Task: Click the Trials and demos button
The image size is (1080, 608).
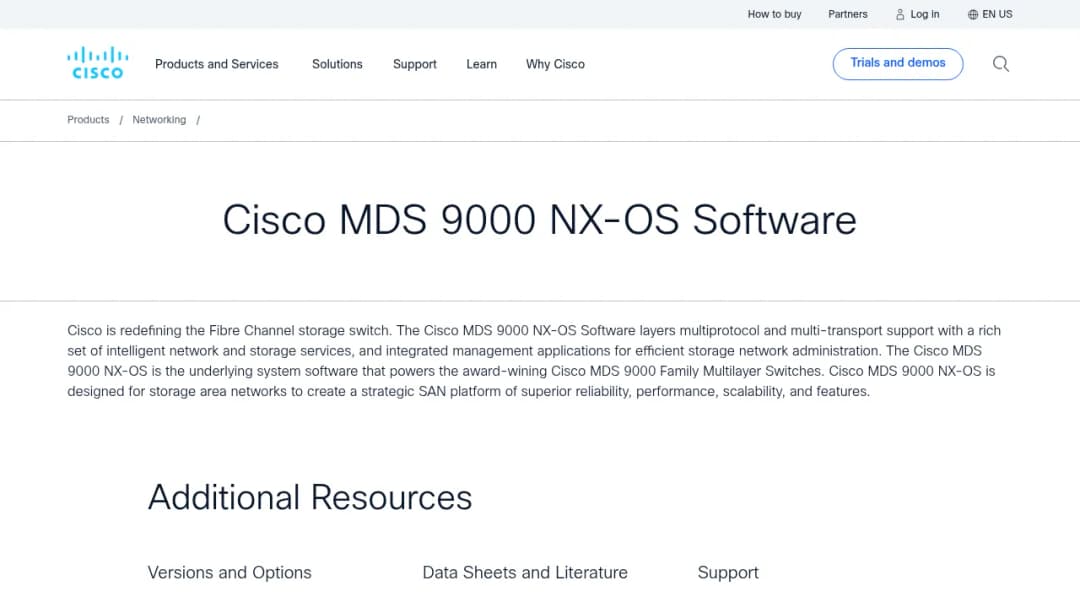Action: point(897,63)
